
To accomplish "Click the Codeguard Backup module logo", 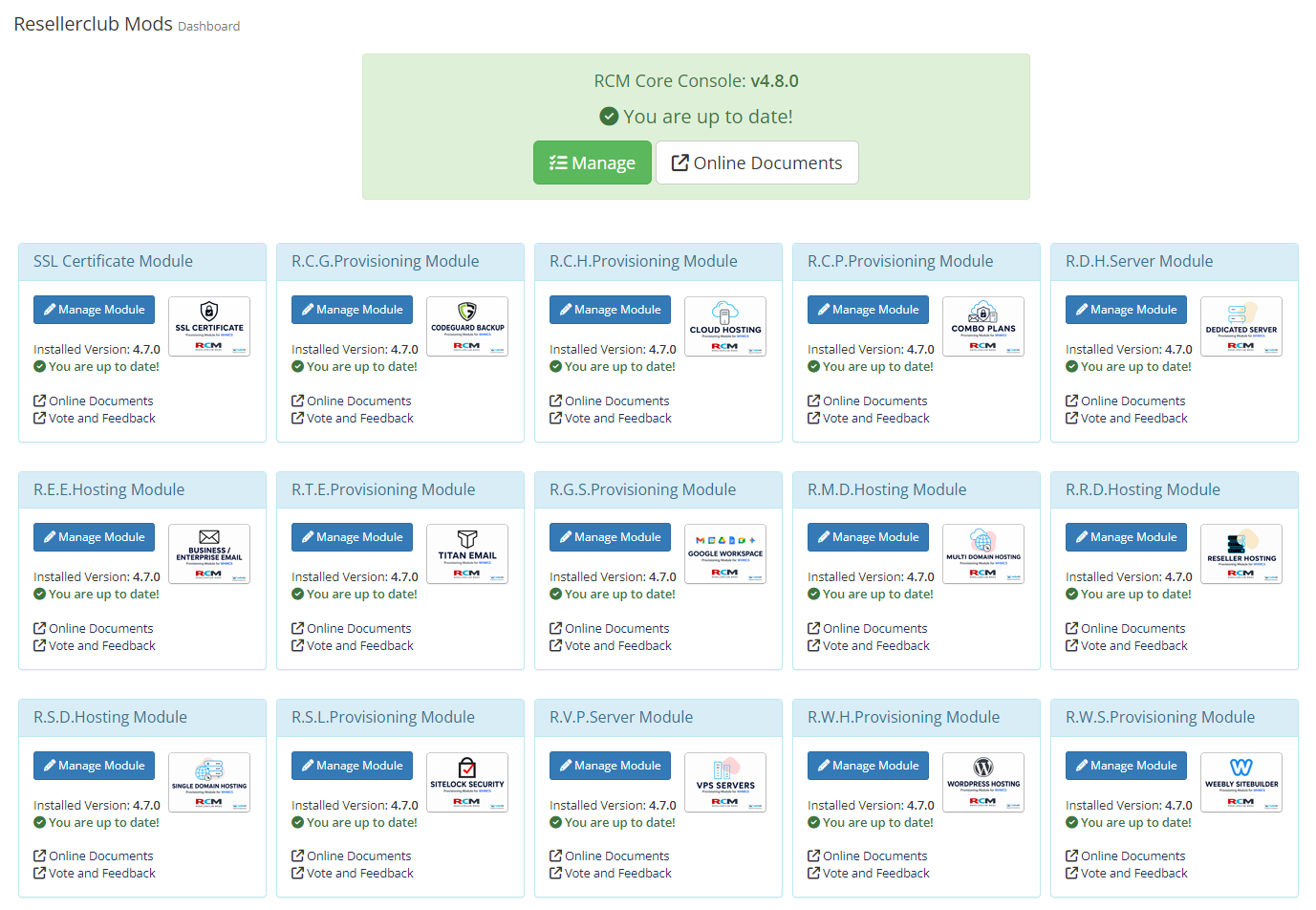I will [x=467, y=326].
